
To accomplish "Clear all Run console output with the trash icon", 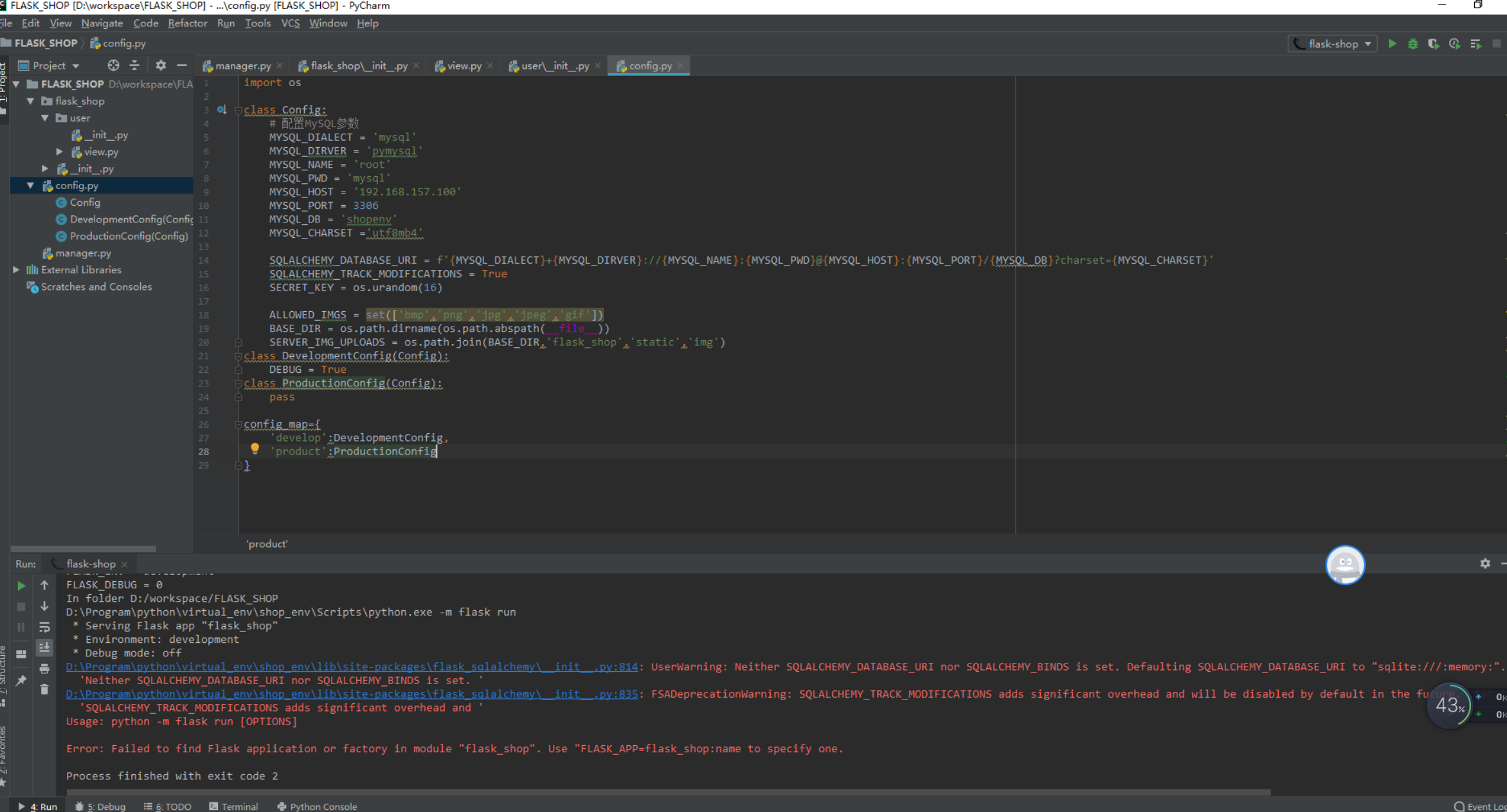I will coord(44,689).
